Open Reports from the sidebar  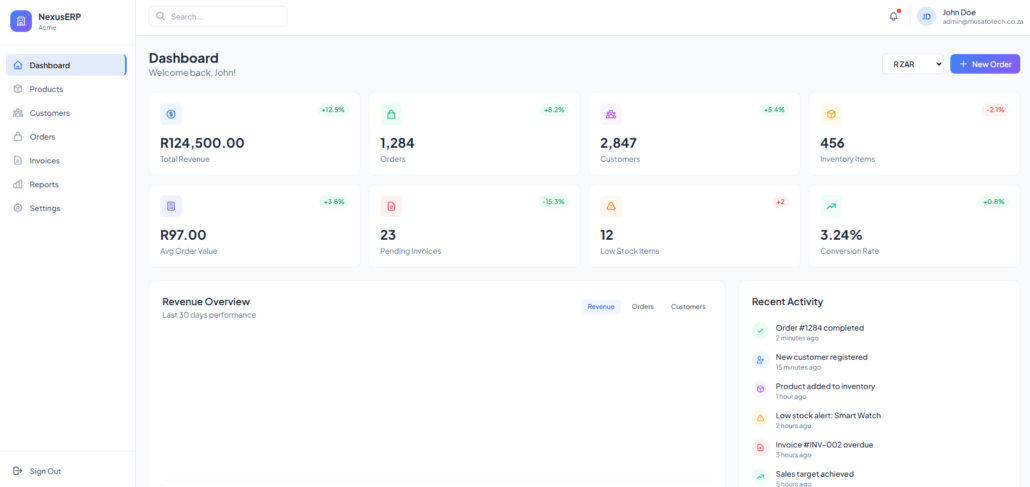coord(44,184)
